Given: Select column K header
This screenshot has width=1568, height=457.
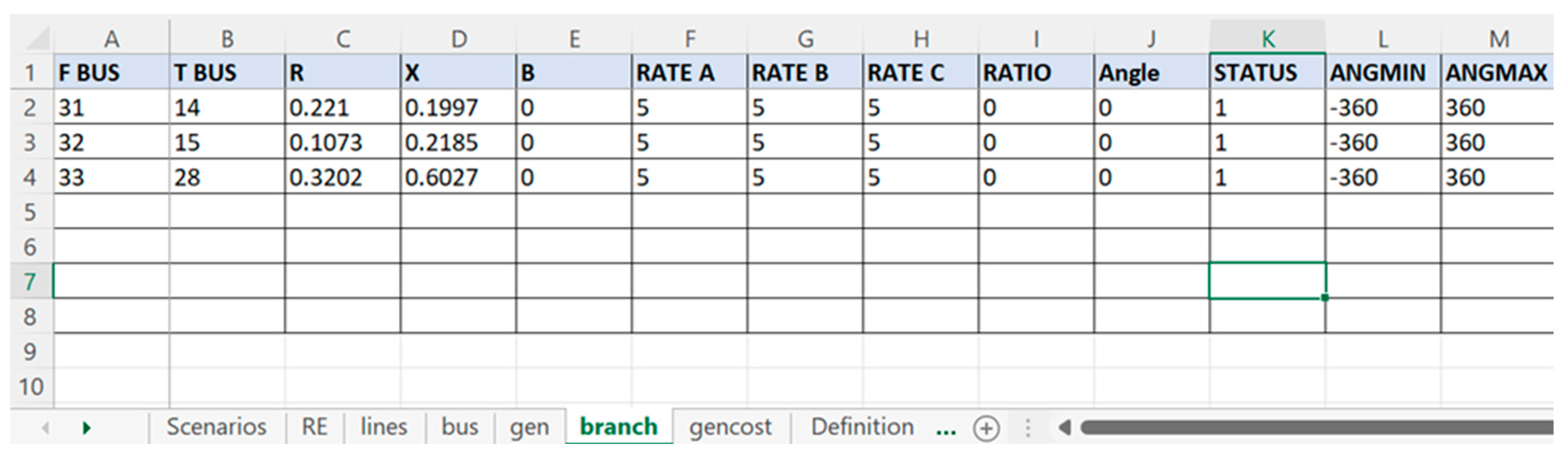Looking at the screenshot, I should (1267, 39).
